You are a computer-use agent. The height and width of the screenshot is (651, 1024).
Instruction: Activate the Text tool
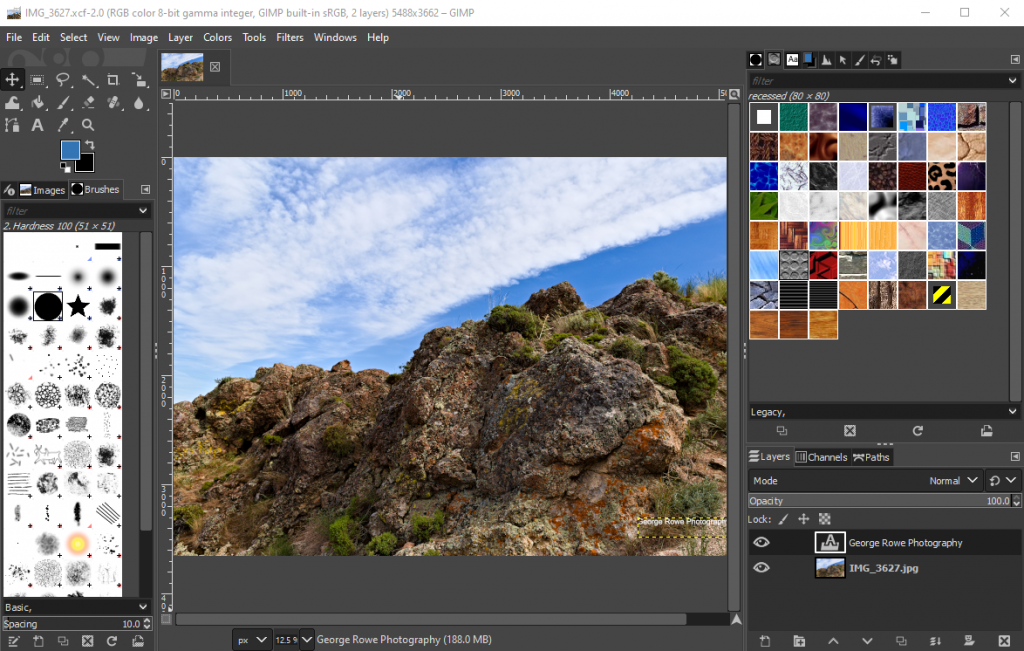point(38,125)
